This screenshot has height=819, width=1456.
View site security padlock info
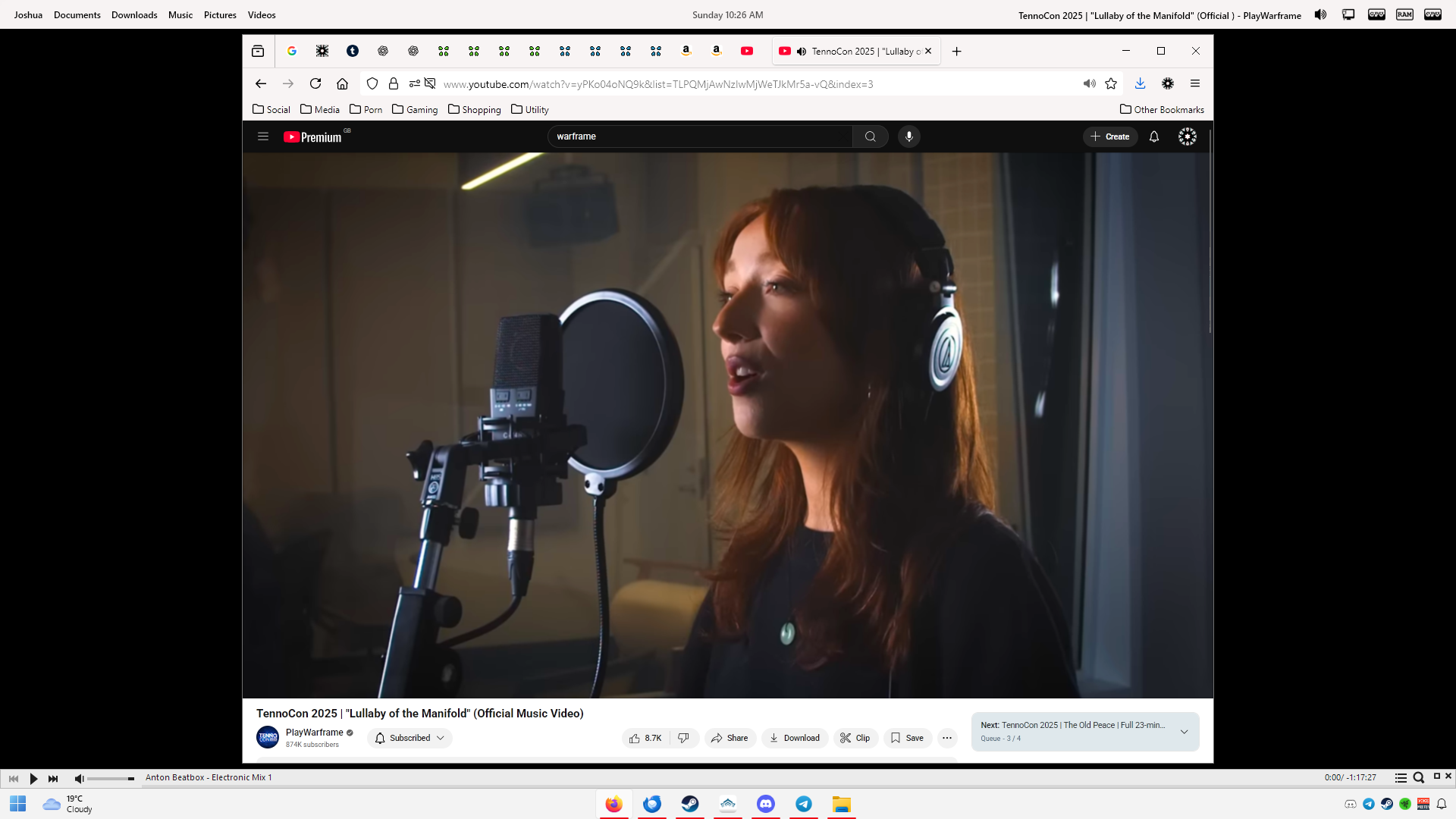[394, 83]
